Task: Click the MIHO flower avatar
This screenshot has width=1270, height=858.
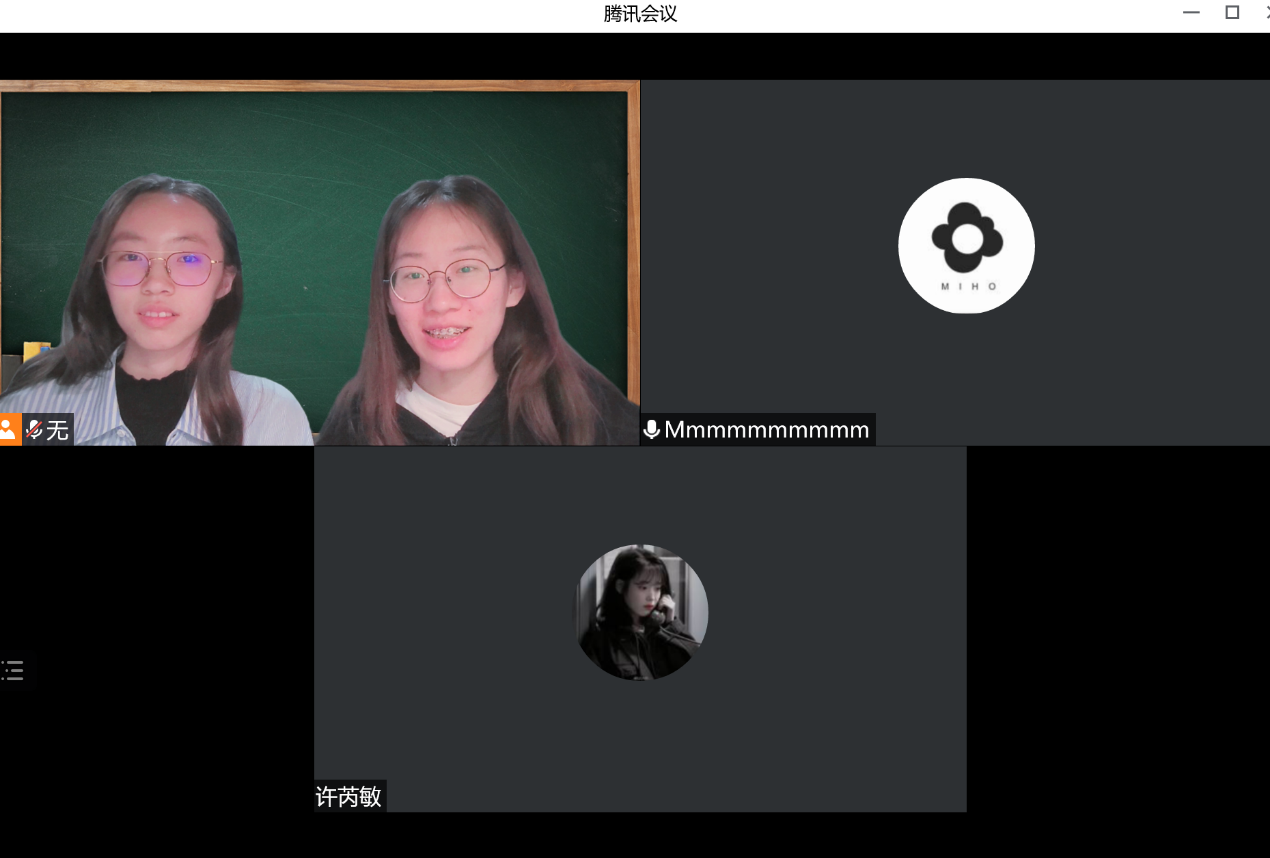Action: [x=966, y=246]
